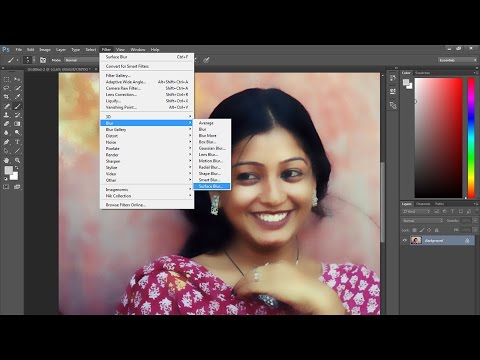
Task: Select the Eraser tool
Action: click(x=6, y=124)
